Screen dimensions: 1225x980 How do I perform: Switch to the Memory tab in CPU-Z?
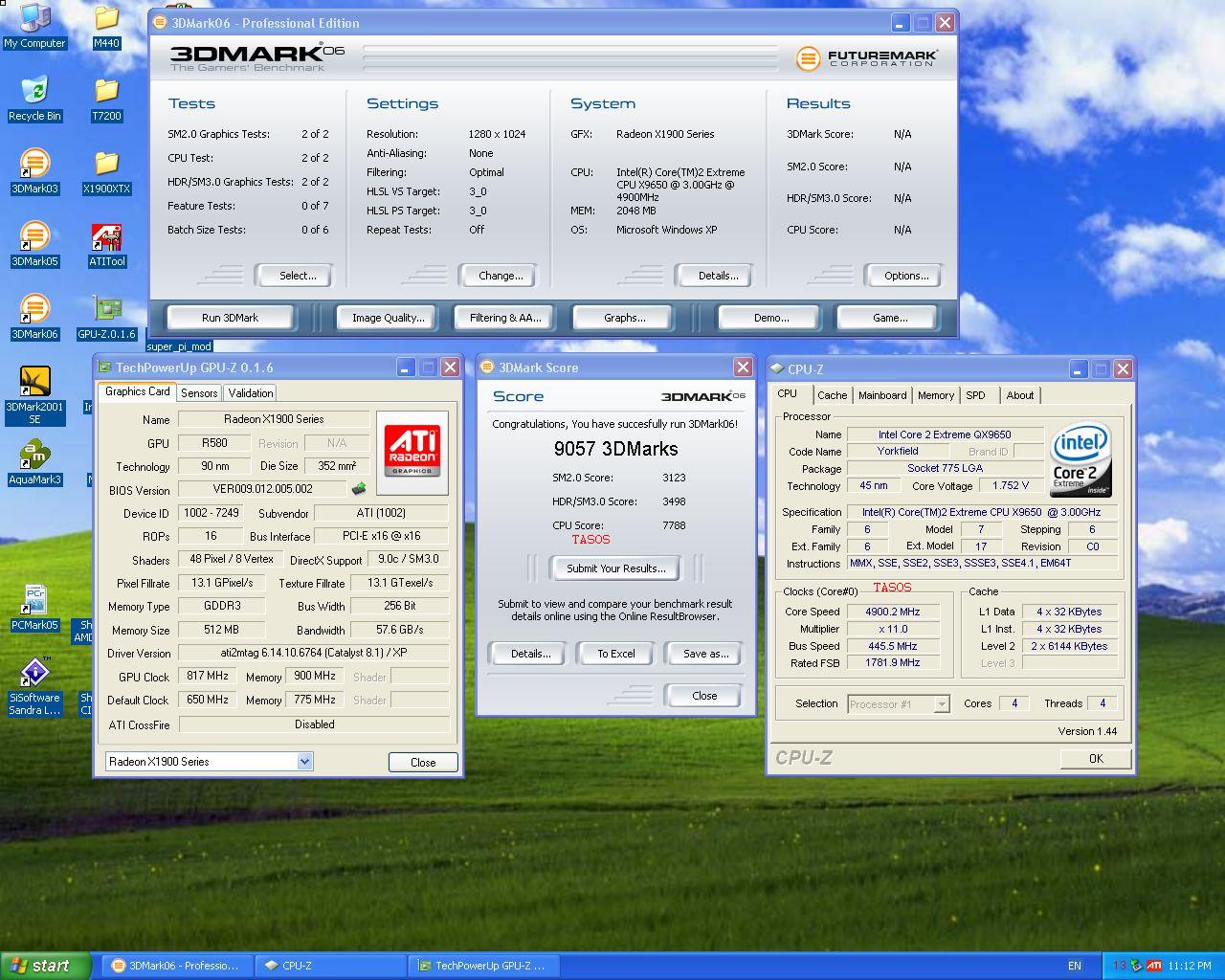click(x=936, y=395)
